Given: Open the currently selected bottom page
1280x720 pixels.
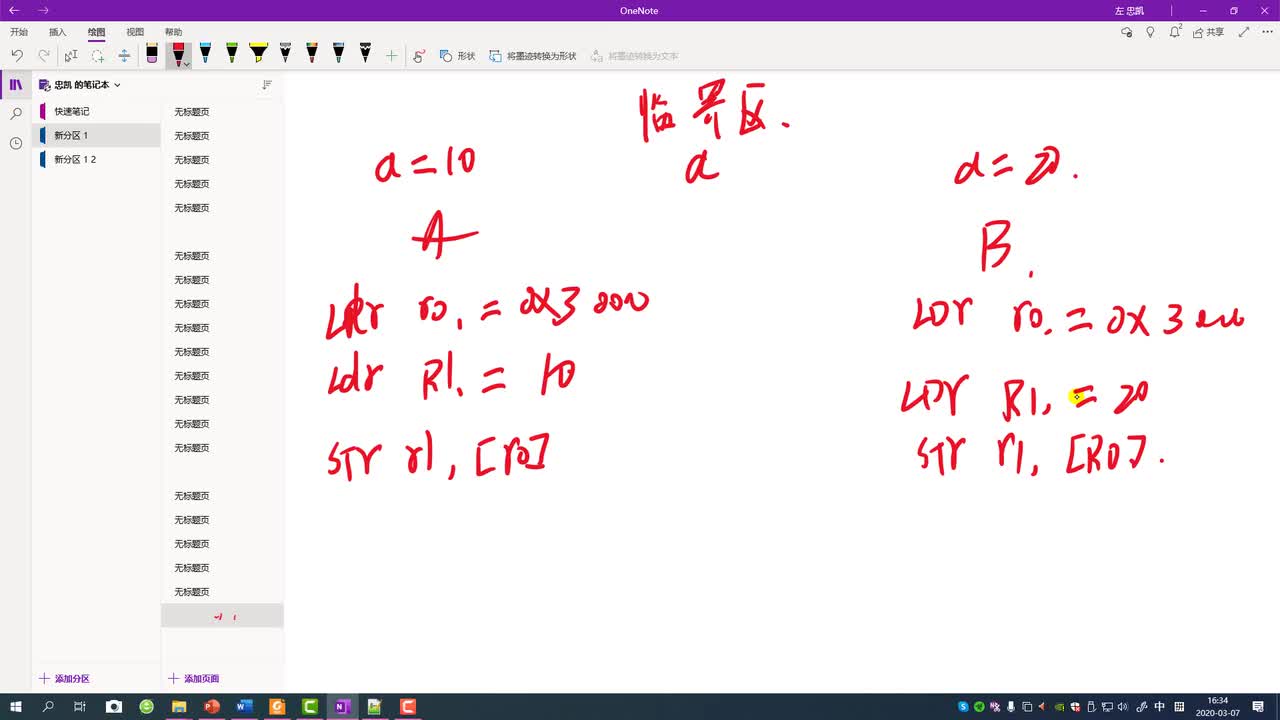Looking at the screenshot, I should click(x=222, y=616).
